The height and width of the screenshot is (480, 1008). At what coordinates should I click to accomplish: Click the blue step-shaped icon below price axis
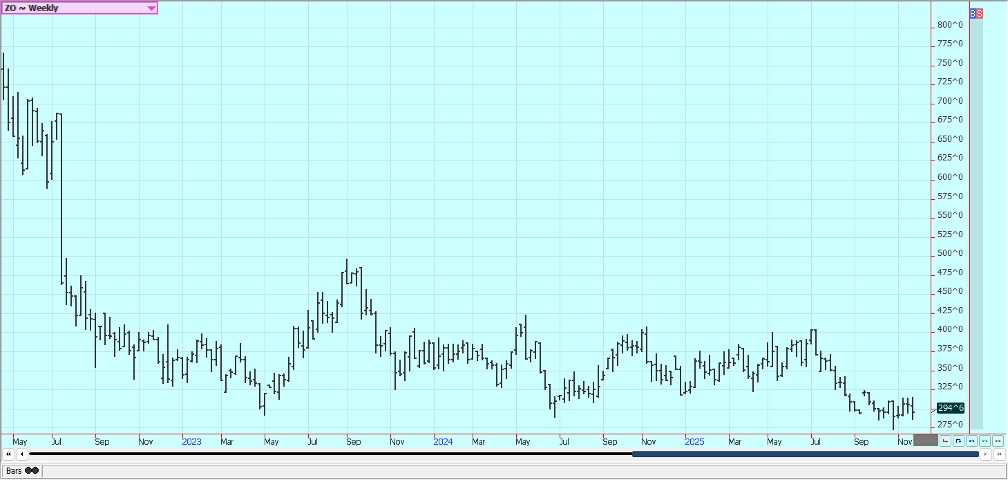[959, 440]
